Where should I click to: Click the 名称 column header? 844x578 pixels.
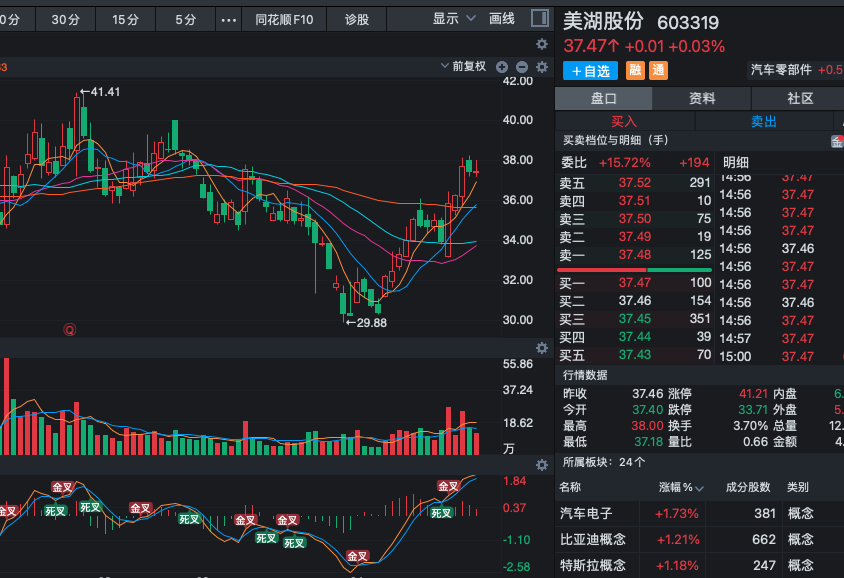tap(570, 488)
